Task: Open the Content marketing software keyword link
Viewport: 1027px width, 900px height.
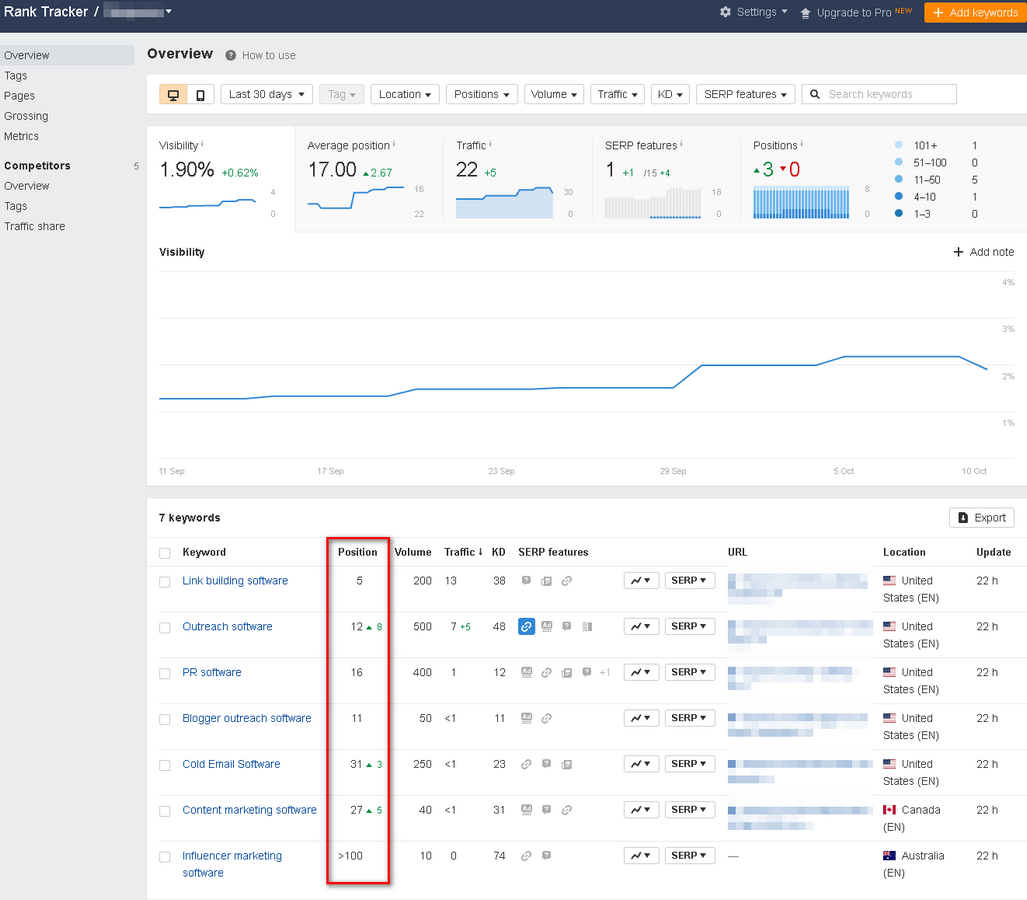Action: pyautogui.click(x=250, y=810)
